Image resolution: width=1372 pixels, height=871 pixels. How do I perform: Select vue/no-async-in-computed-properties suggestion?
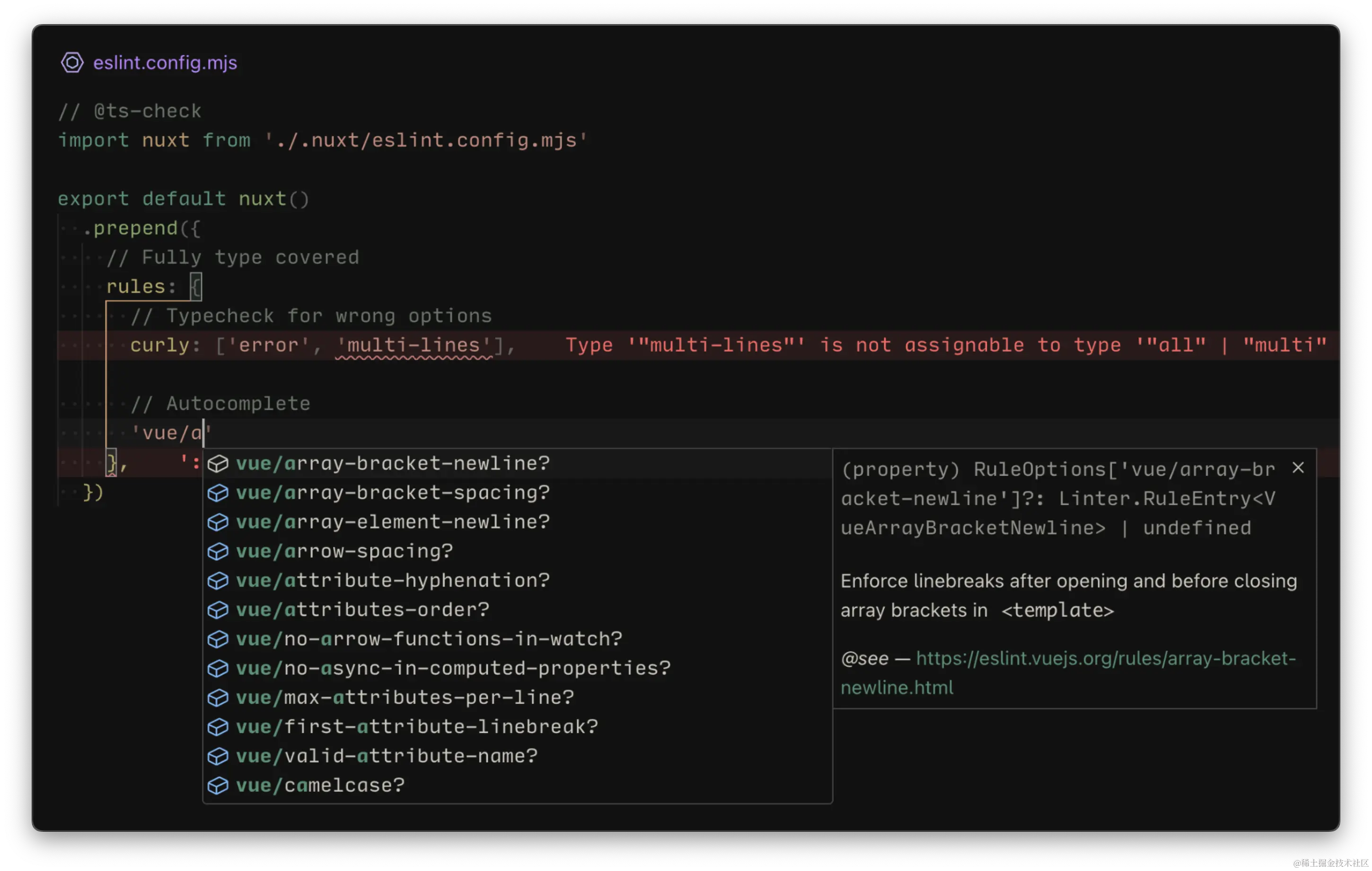pos(453,669)
